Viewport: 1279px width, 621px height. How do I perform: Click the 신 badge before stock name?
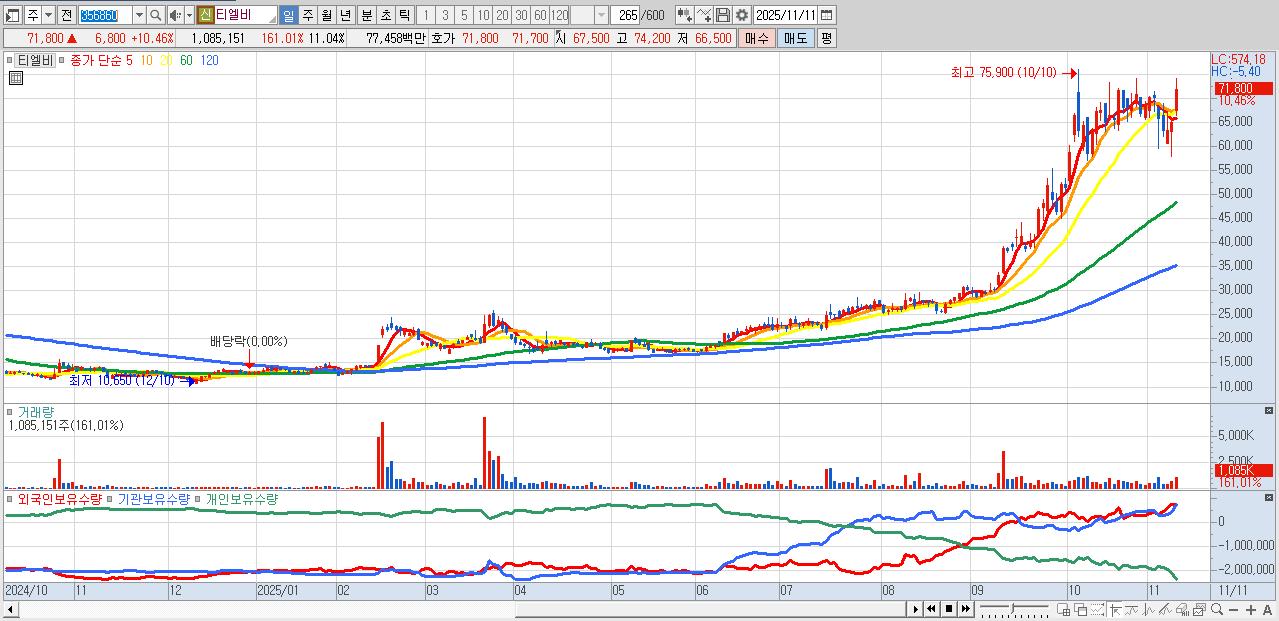pyautogui.click(x=205, y=15)
